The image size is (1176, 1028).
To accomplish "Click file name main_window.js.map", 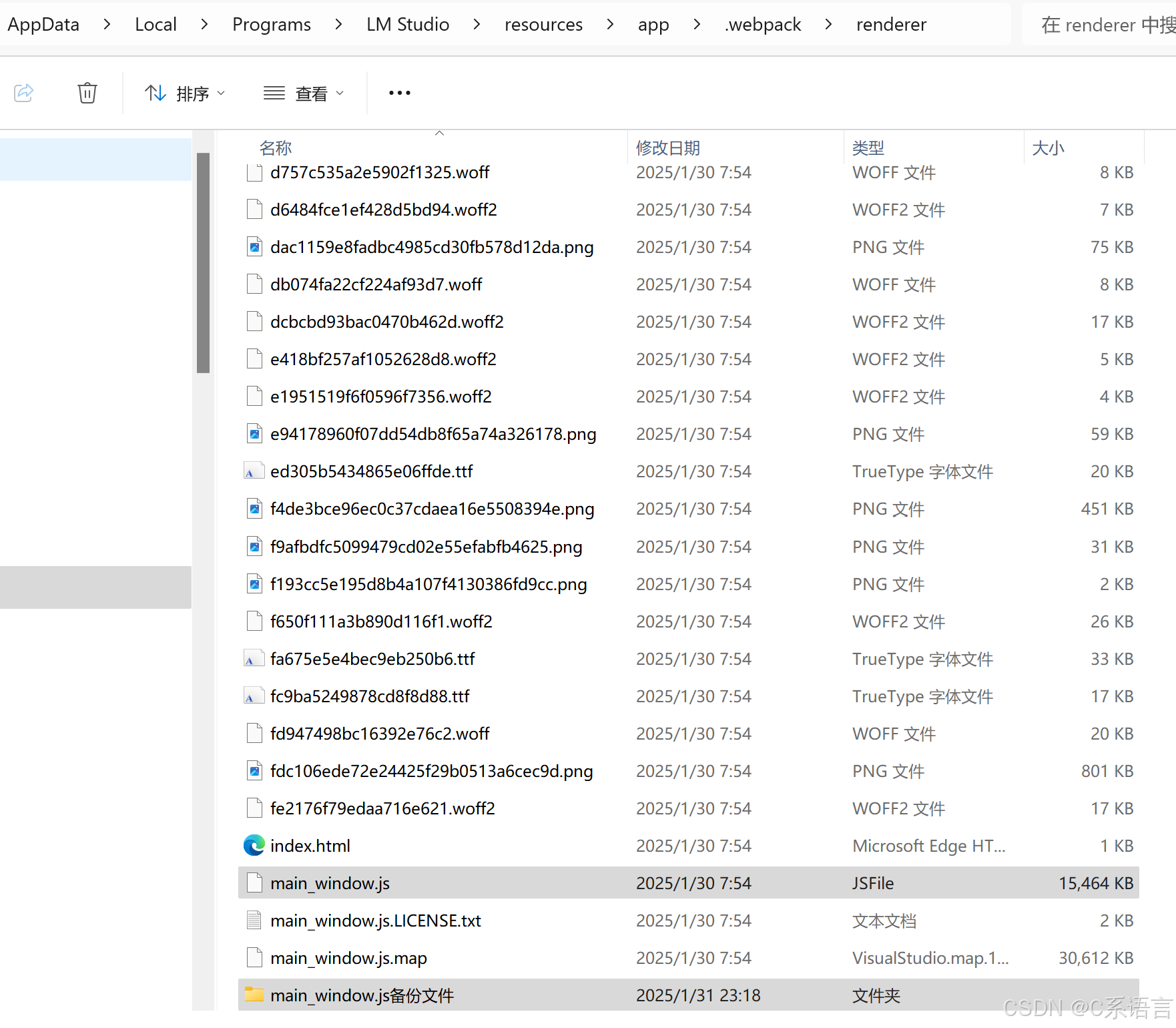I will pos(348,958).
